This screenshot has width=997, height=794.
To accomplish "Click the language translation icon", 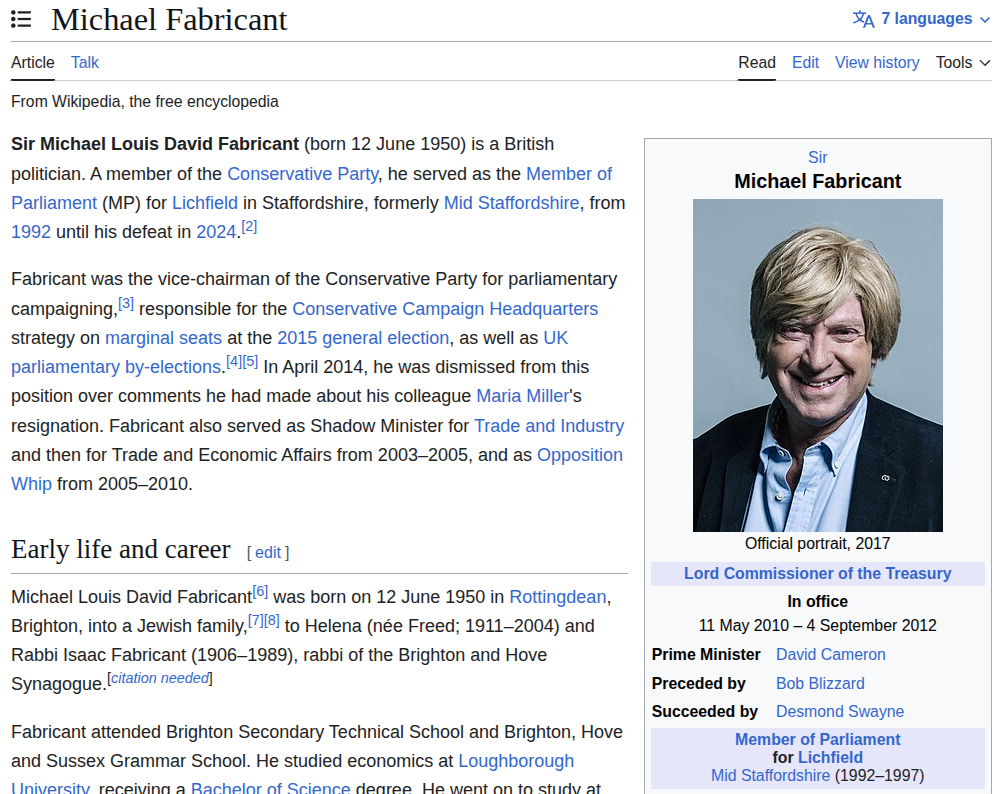I will coord(862,19).
